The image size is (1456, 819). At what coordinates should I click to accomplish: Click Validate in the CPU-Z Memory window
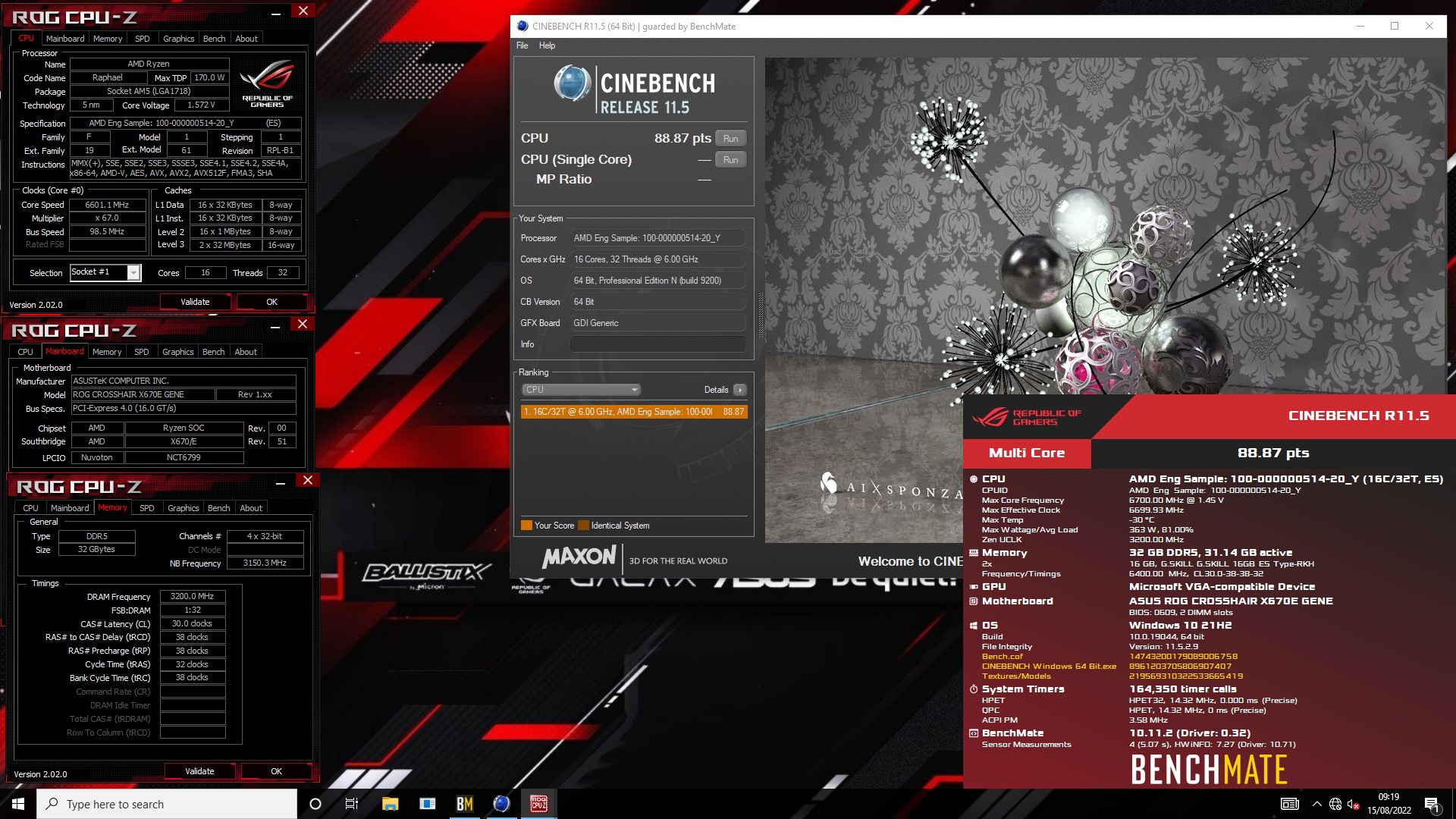point(199,771)
